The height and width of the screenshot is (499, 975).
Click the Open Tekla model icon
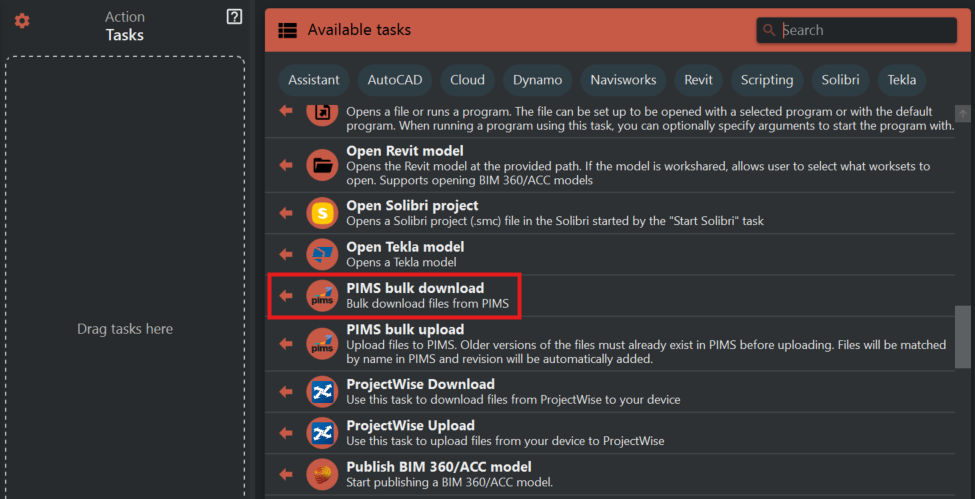pyautogui.click(x=323, y=254)
